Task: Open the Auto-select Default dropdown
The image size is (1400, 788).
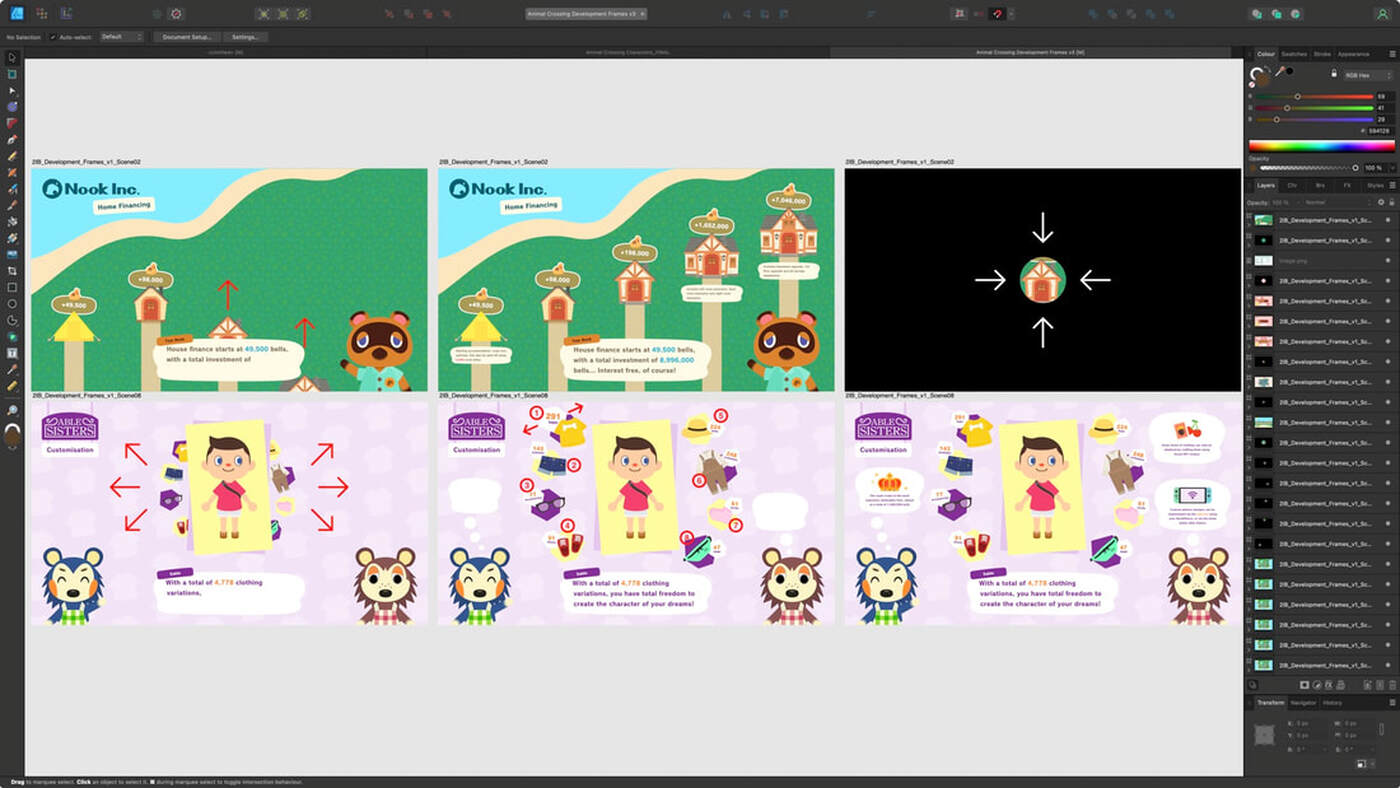Action: [121, 37]
